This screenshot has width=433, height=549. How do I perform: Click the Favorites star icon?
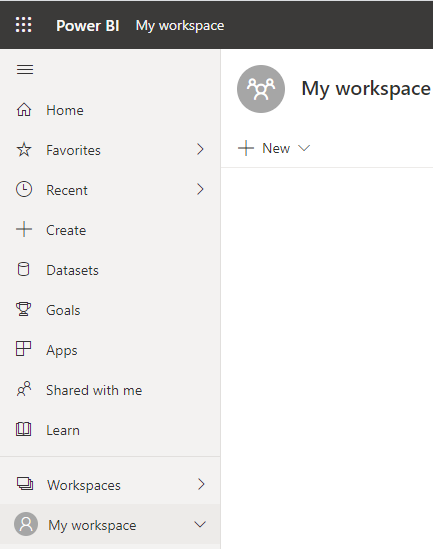point(24,150)
